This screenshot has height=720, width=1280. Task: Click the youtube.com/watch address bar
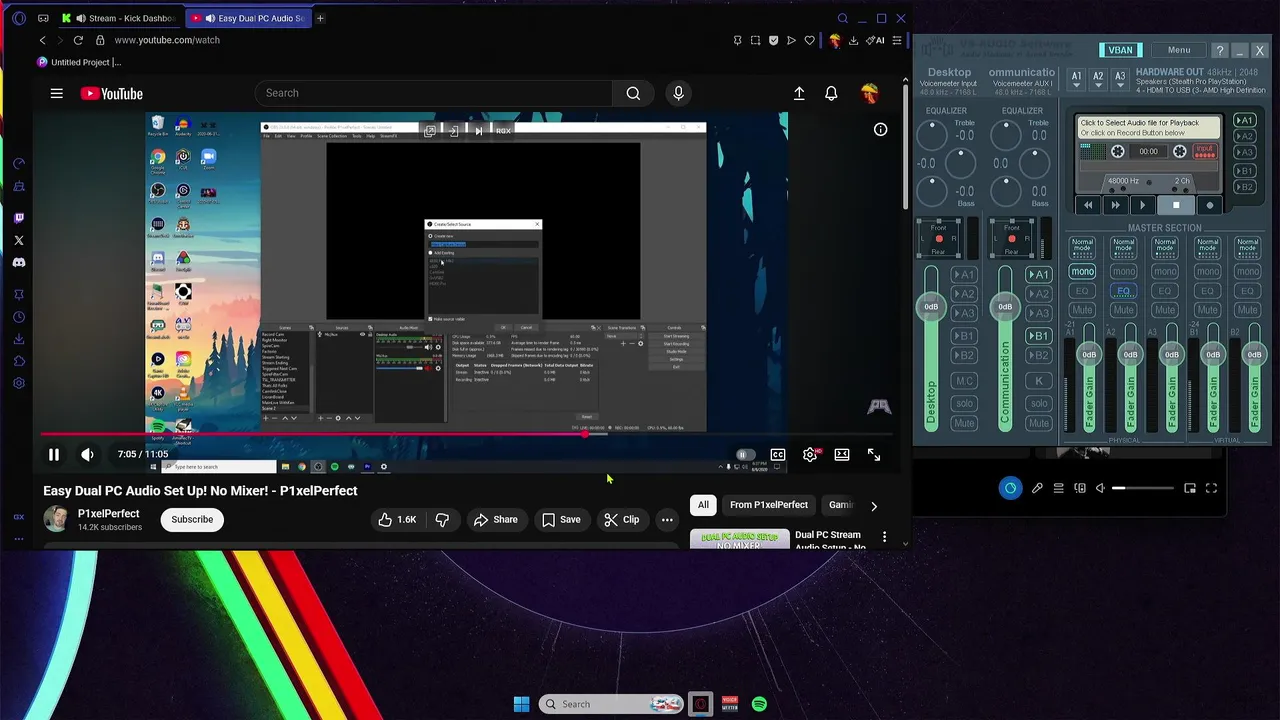[x=167, y=40]
